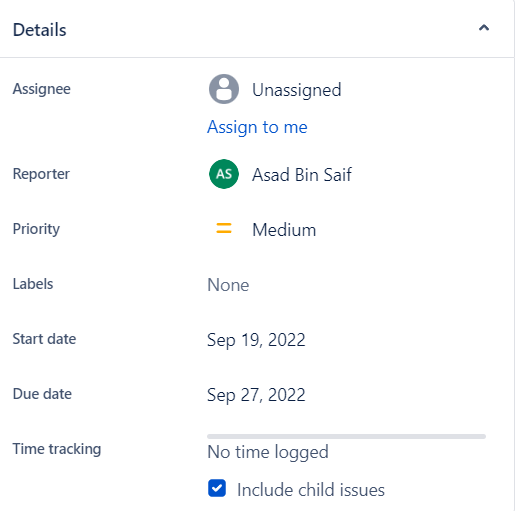515x511 pixels.
Task: Collapse the Details section chevron
Action: [484, 28]
